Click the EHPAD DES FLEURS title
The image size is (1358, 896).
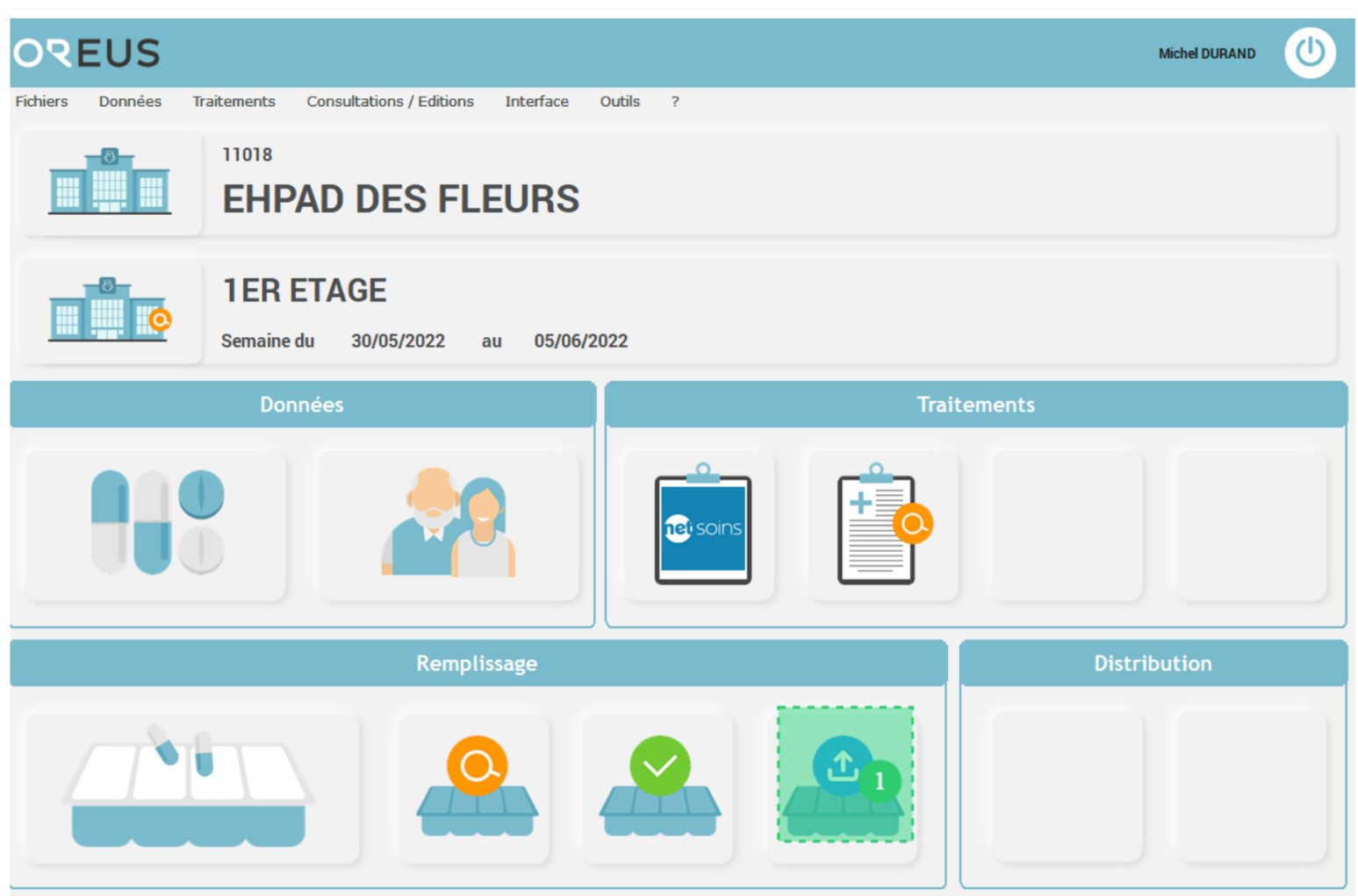point(400,199)
